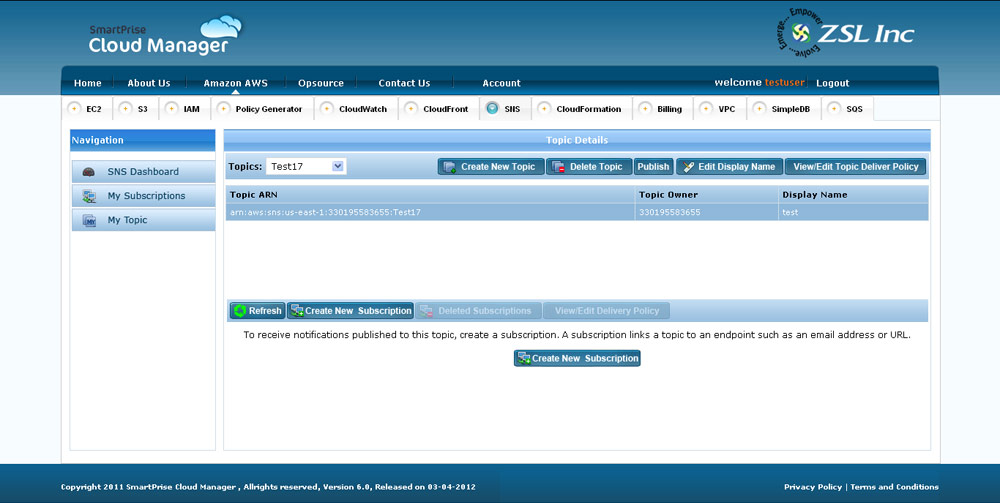Switch to the CloudWatch tab
1000x503 pixels.
point(356,109)
